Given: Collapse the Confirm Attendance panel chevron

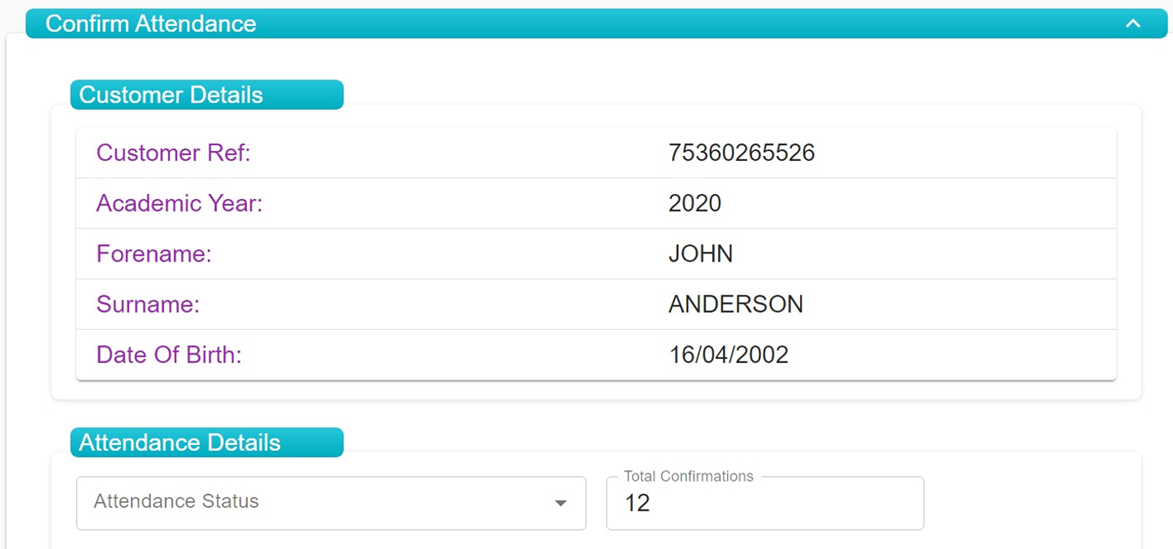Looking at the screenshot, I should pos(1133,24).
